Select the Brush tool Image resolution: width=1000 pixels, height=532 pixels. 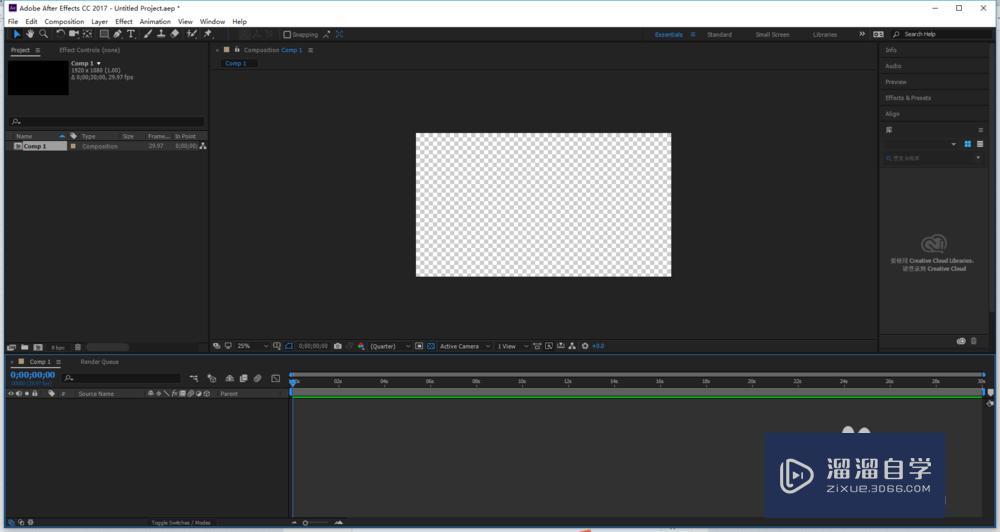click(147, 34)
